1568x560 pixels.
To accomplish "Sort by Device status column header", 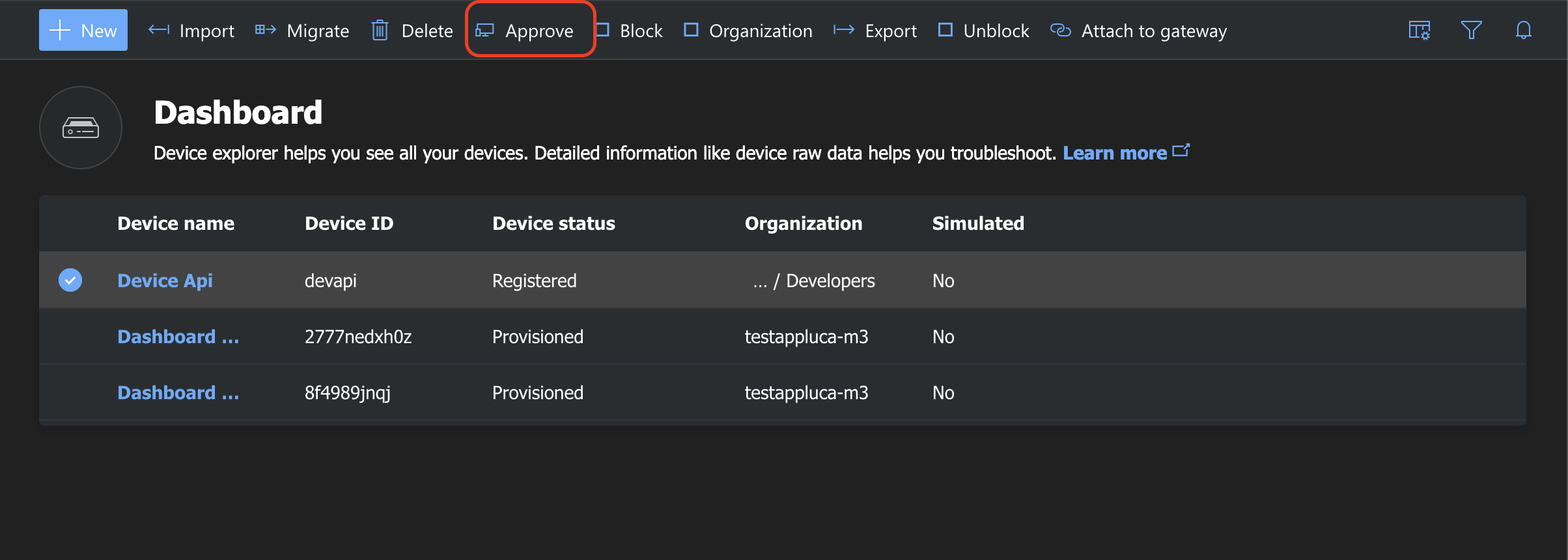I will coord(553,223).
